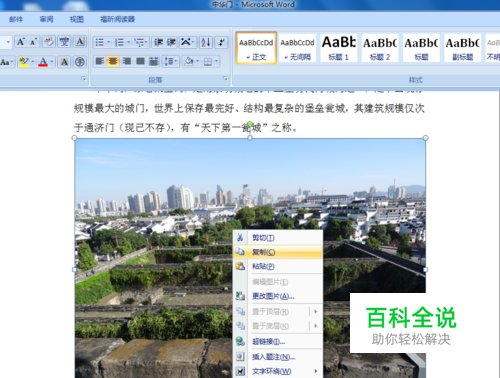Click the Shading paint bucket icon

189,61
